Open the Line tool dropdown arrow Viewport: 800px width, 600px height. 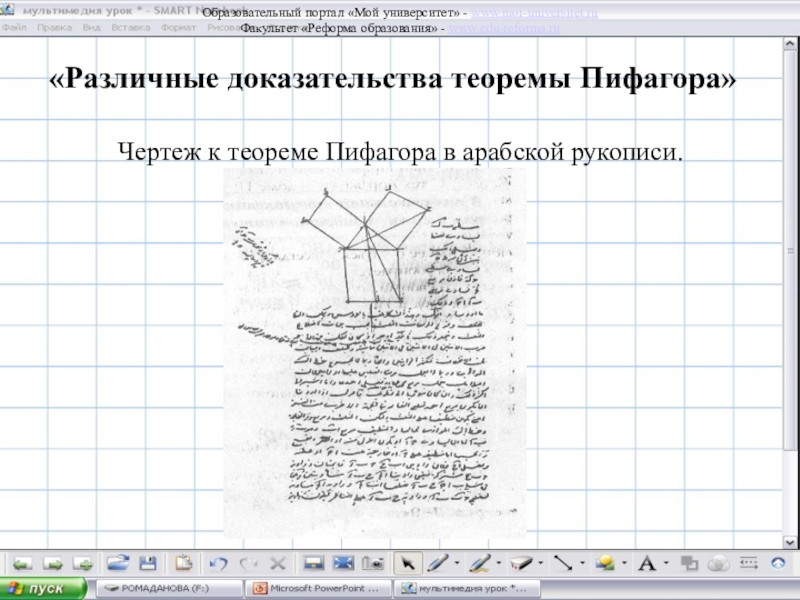[x=583, y=563]
